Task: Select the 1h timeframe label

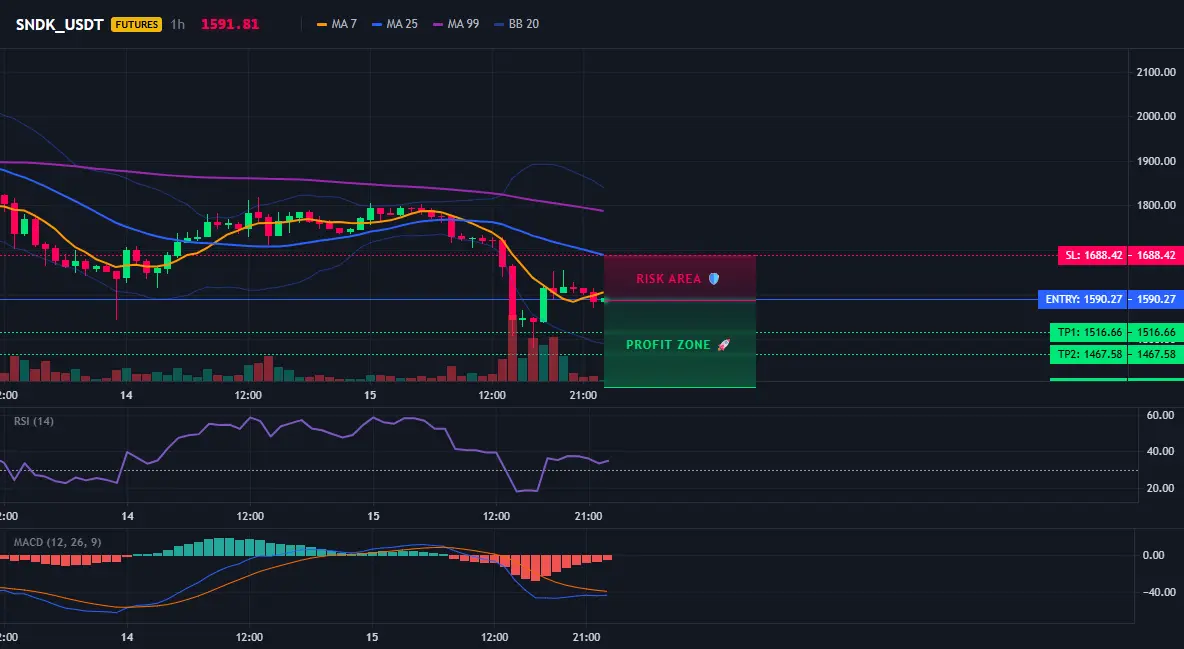Action: coord(177,24)
